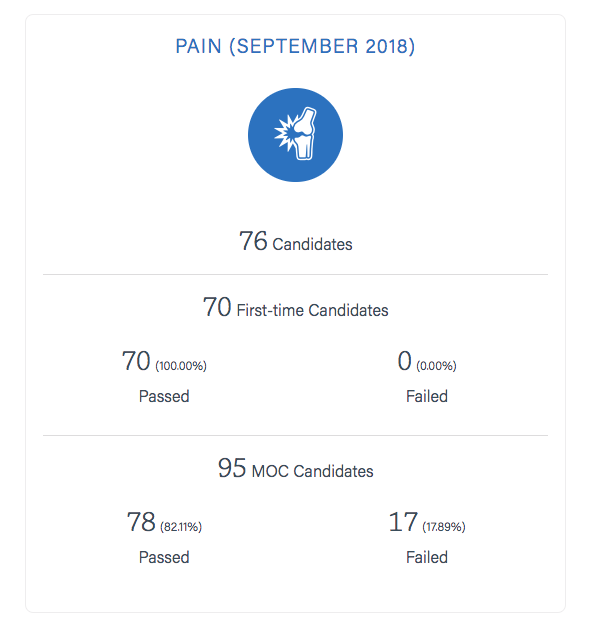Click the Passed label under first-time candidates

point(164,396)
